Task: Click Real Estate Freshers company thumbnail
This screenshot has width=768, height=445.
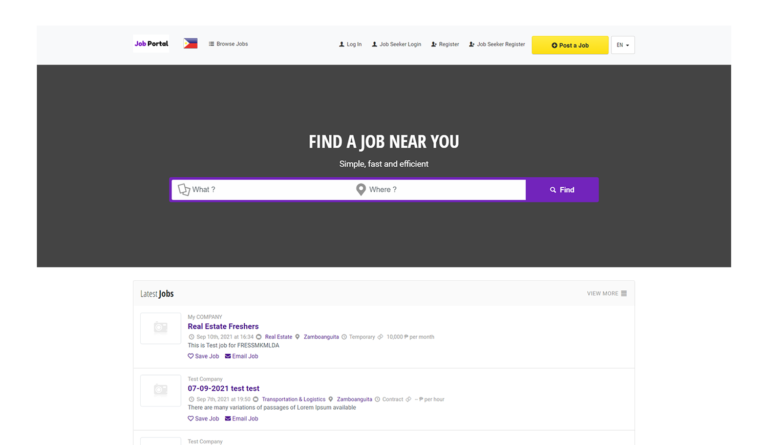Action: pyautogui.click(x=161, y=328)
